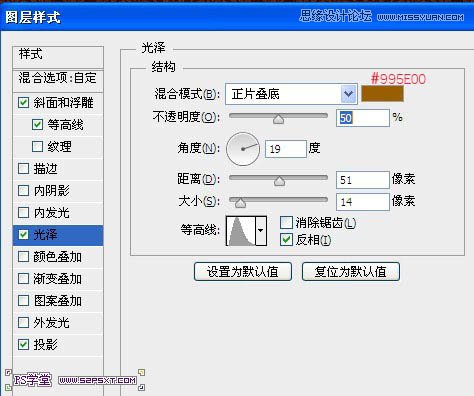Screen dimensions: 474x396
Task: Click the contour curve thumbnail
Action: 241,231
